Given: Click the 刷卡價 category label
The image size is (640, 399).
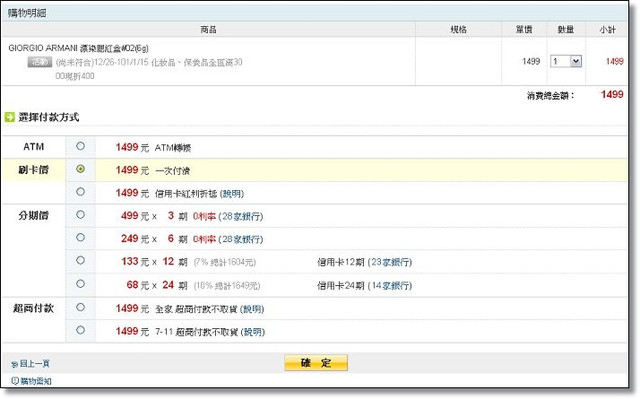Looking at the screenshot, I should coord(33,170).
